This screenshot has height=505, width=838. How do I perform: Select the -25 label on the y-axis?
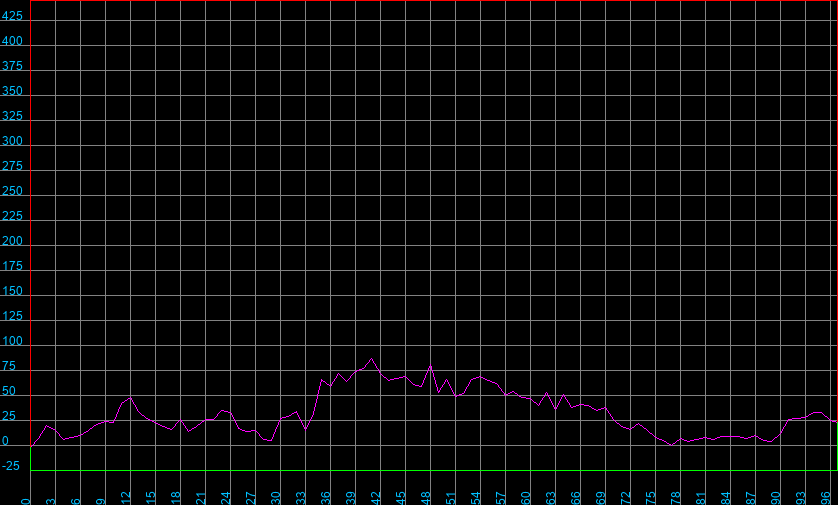point(12,467)
